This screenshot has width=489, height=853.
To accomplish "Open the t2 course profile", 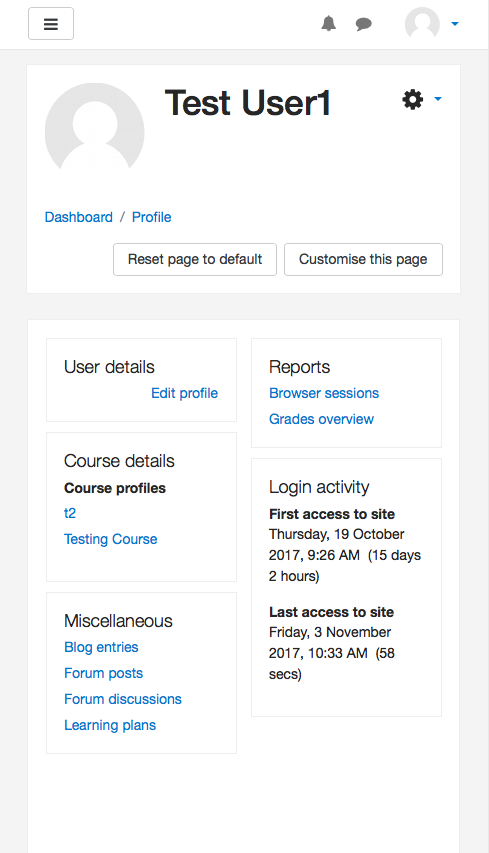I will coord(70,513).
